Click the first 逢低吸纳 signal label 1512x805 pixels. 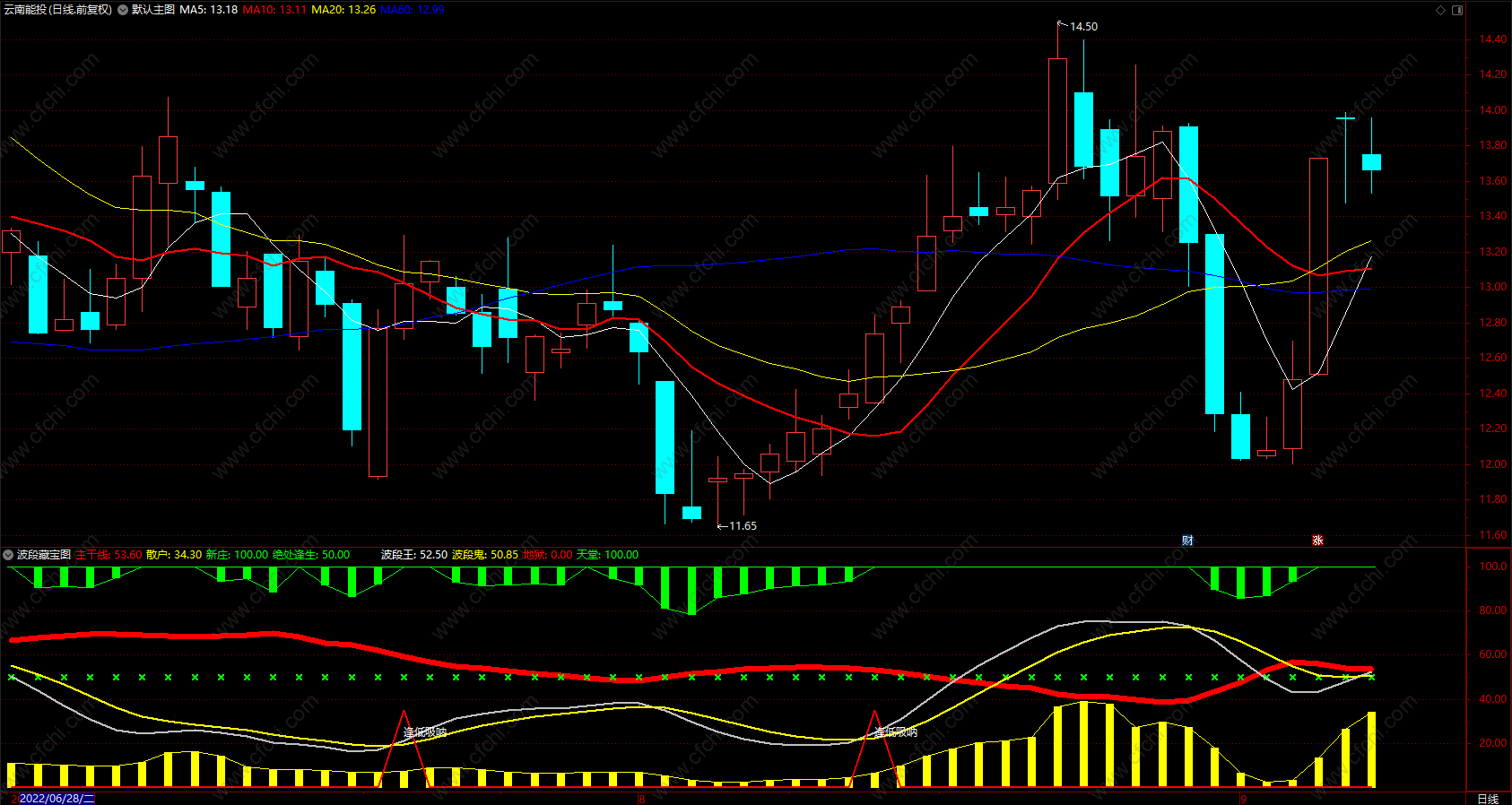click(425, 732)
